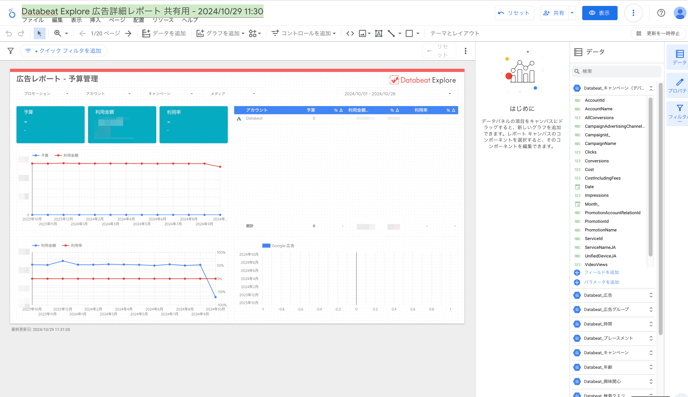Open the header three-dot more options
The image size is (688, 397).
pyautogui.click(x=633, y=13)
